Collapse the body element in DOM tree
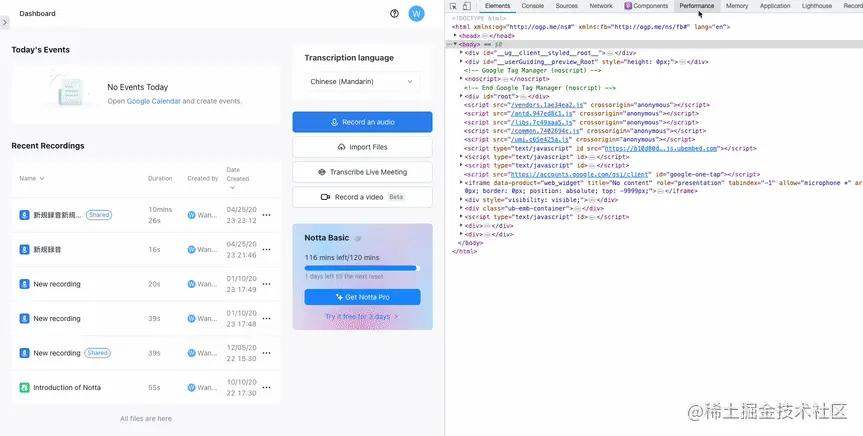Image resolution: width=863 pixels, height=436 pixels. pos(455,44)
